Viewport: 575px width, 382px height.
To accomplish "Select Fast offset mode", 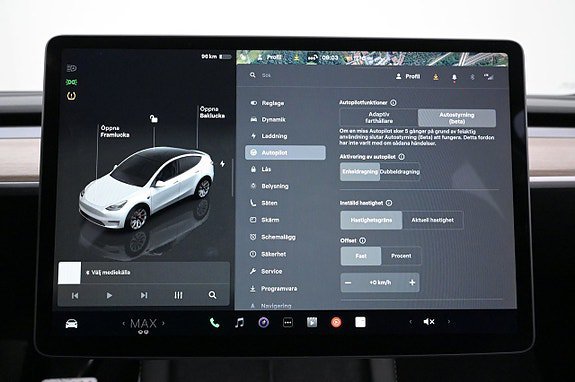I will click(x=361, y=256).
